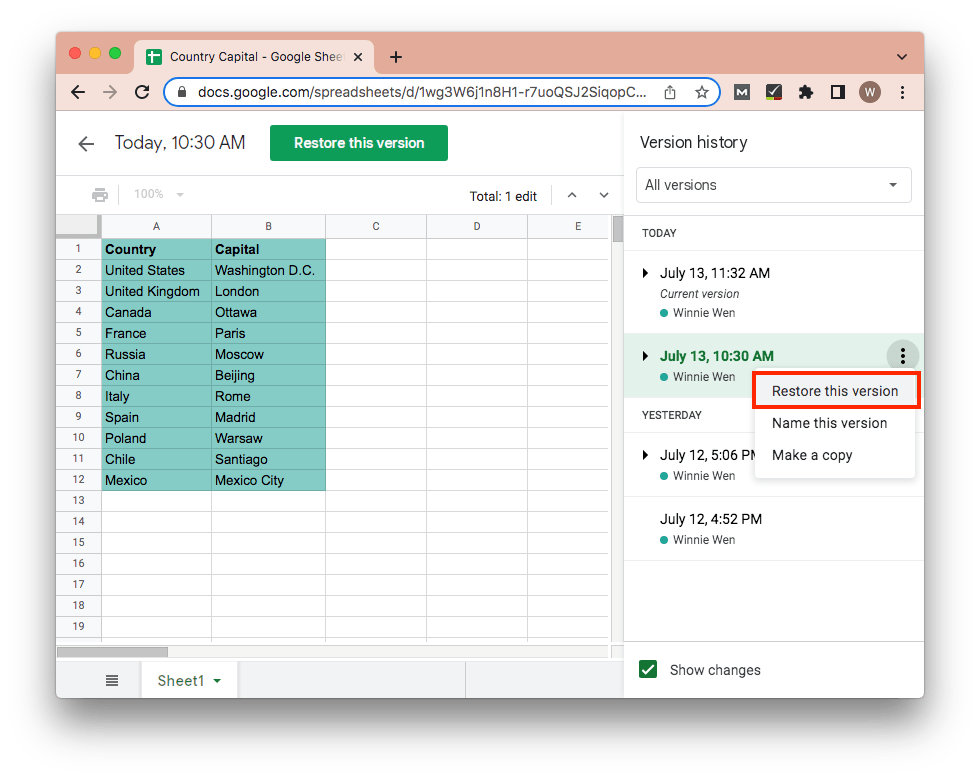Go to previous edit with up chevron
Viewport: 980px width, 778px height.
(572, 196)
